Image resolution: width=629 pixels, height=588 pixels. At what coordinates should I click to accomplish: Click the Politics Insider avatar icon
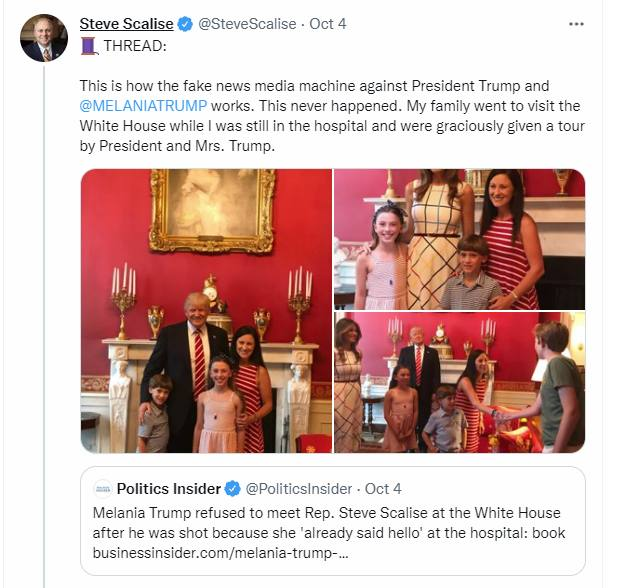[x=102, y=489]
